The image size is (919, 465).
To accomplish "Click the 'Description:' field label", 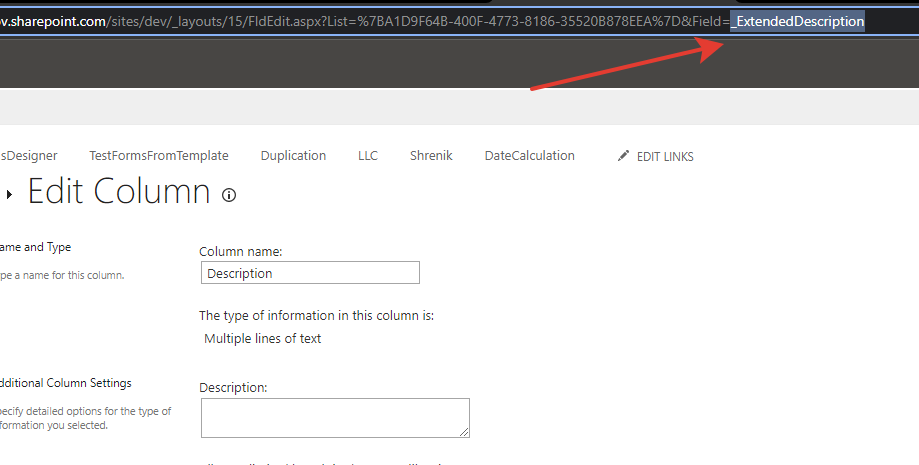I will pyautogui.click(x=234, y=388).
